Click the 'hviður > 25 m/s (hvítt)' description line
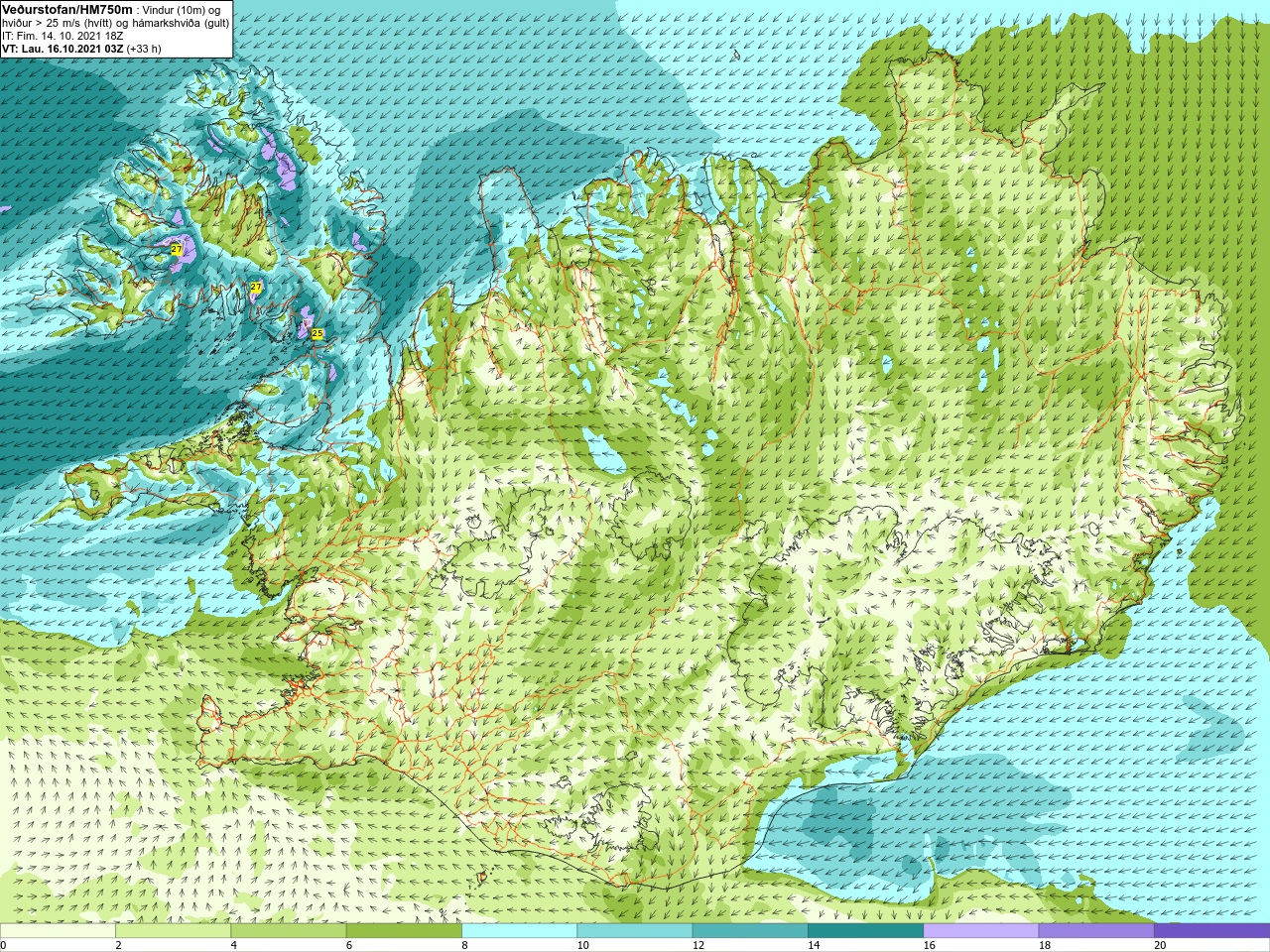The height and width of the screenshot is (952, 1270). [115, 23]
